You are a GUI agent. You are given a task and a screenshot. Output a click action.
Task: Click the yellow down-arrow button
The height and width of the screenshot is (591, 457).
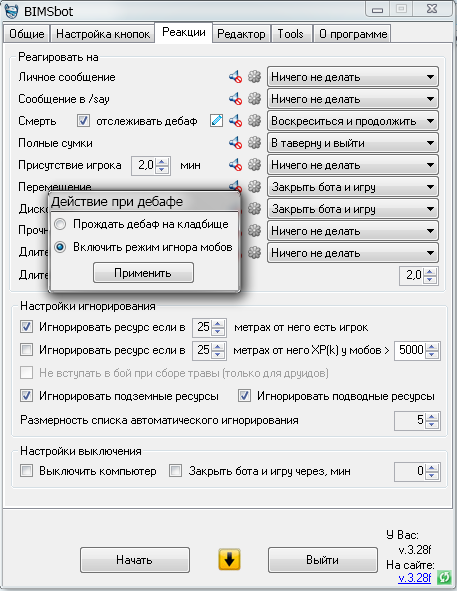tap(229, 559)
